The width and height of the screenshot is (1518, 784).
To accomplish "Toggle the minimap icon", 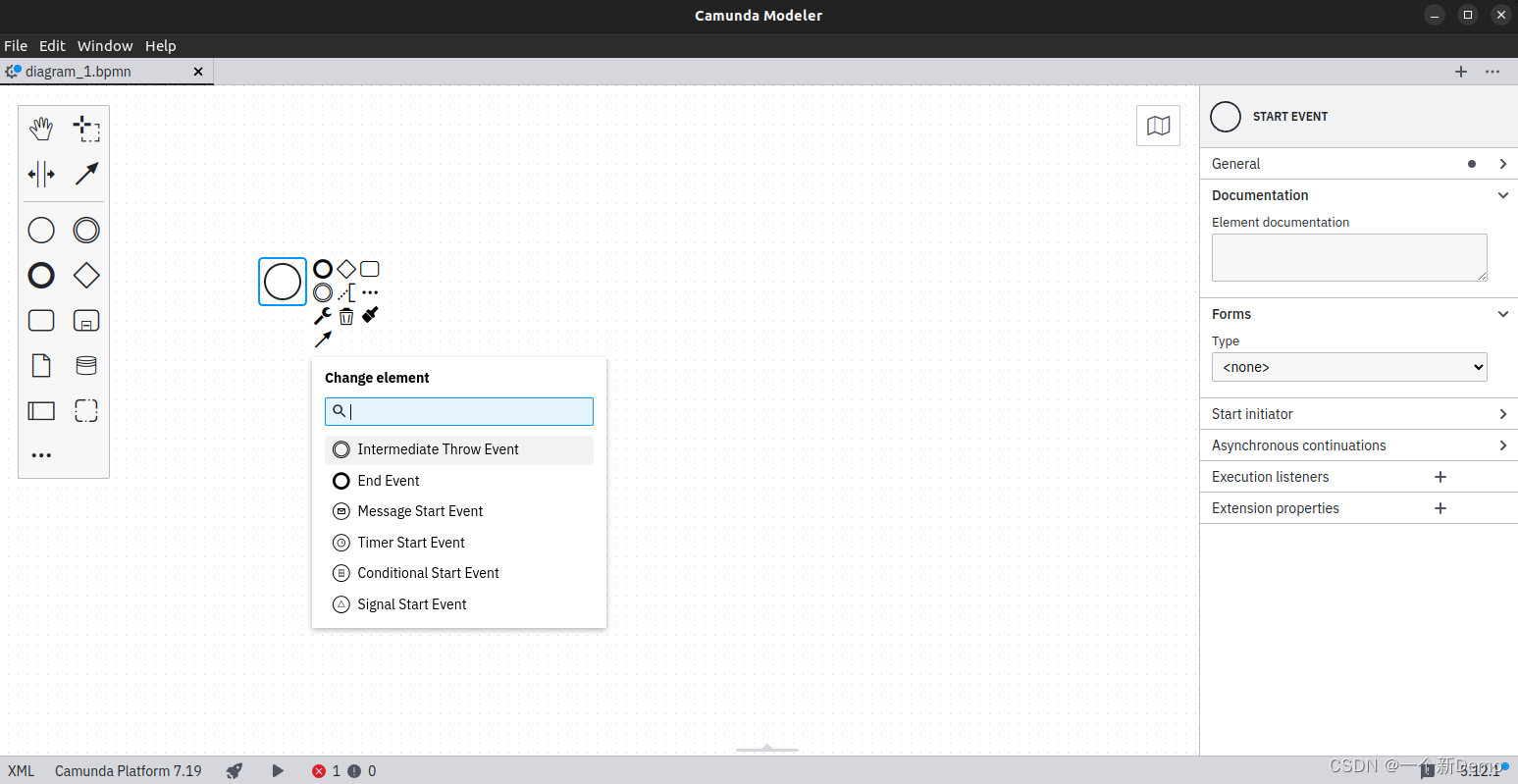I will (1159, 126).
